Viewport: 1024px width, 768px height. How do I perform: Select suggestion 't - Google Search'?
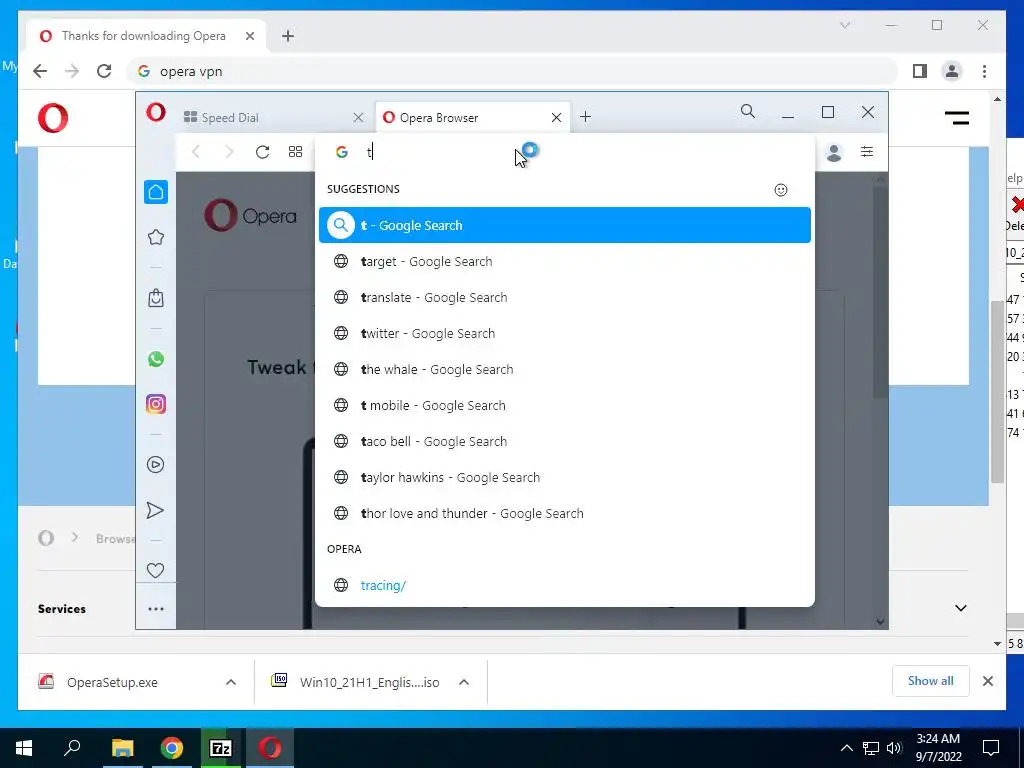564,225
